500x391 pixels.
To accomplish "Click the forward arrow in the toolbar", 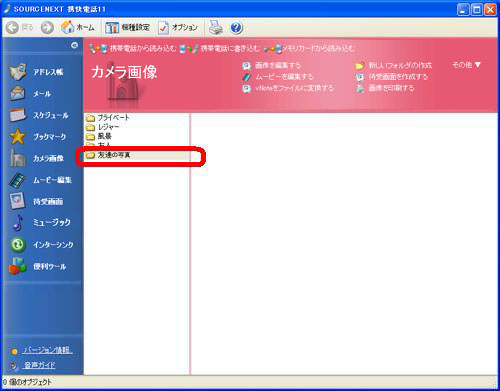I will point(47,28).
